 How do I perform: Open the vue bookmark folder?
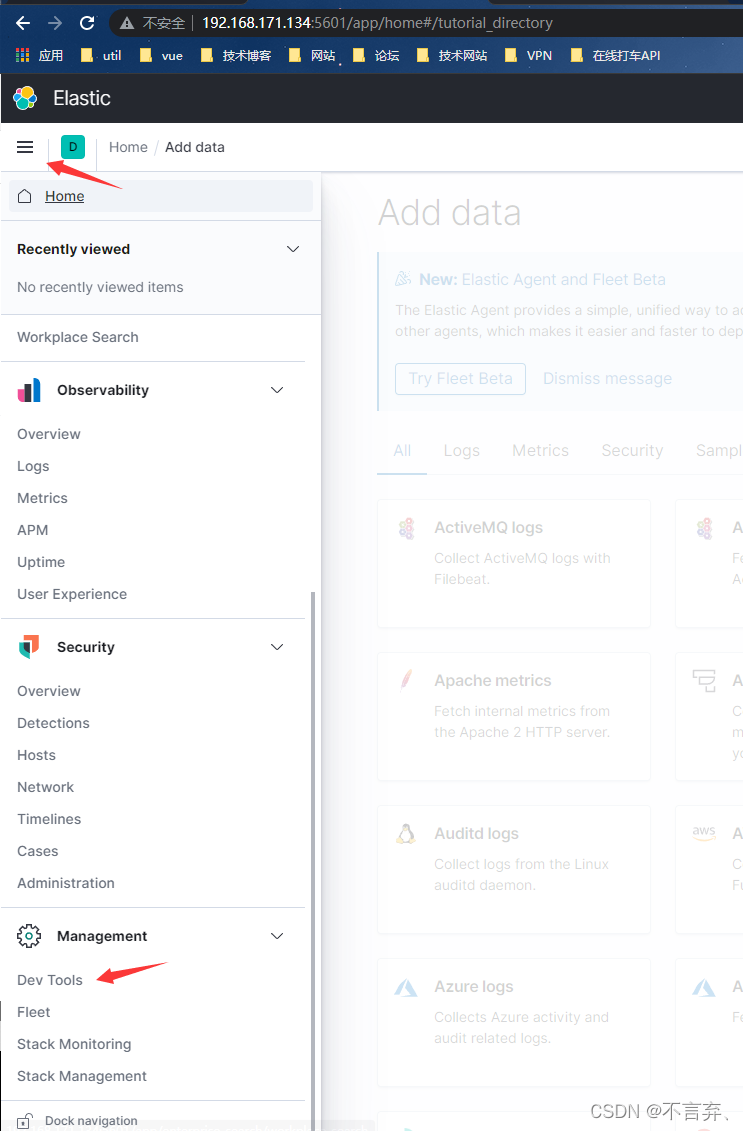click(161, 56)
